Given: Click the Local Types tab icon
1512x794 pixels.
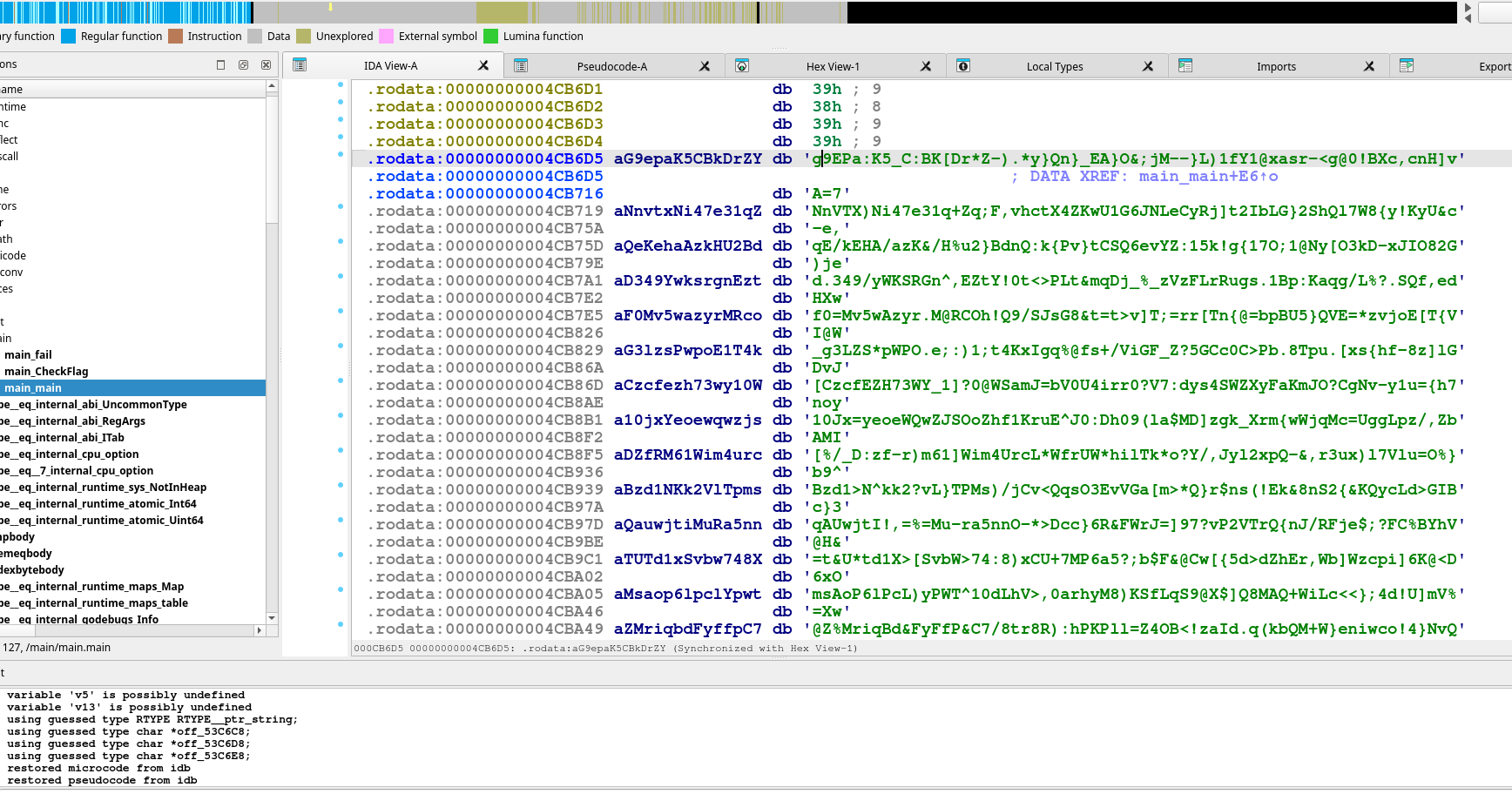Looking at the screenshot, I should pyautogui.click(x=963, y=66).
